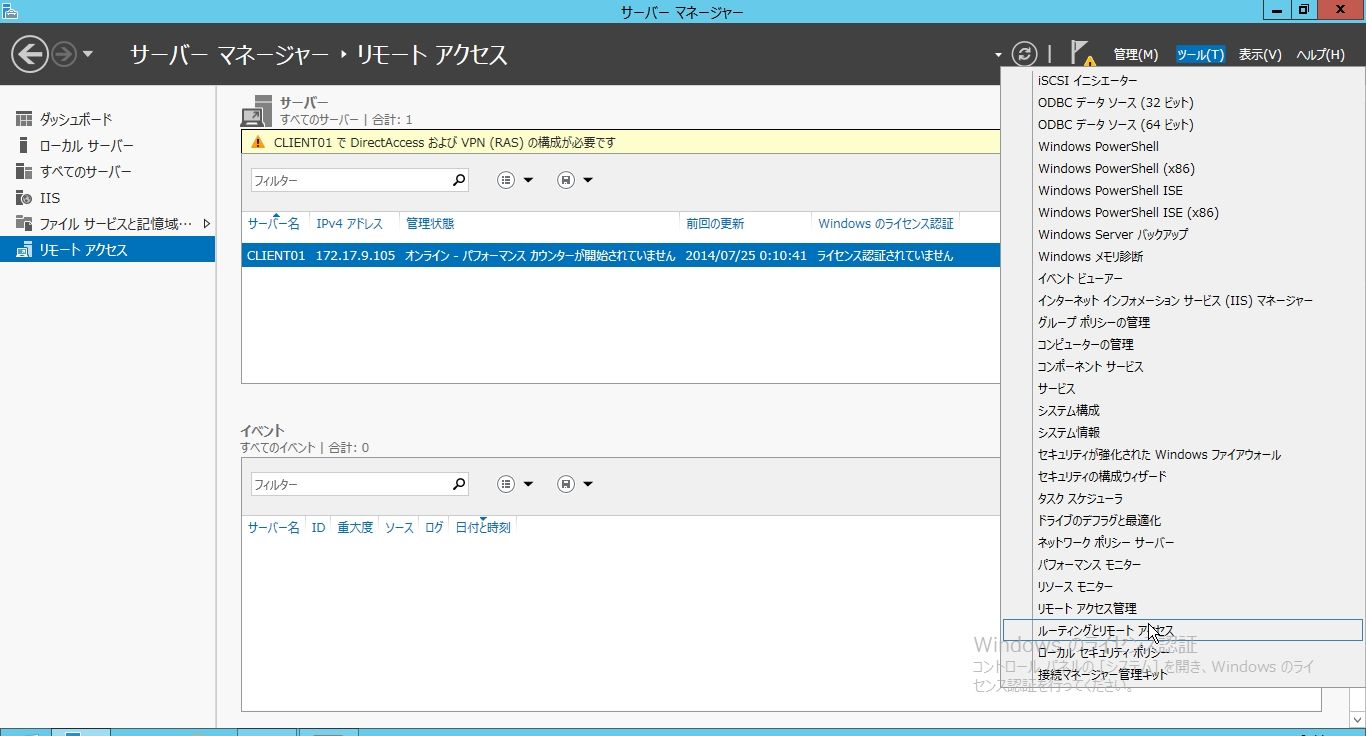Image resolution: width=1366 pixels, height=736 pixels.
Task: Open the servers list options dropdown
Action: point(516,180)
